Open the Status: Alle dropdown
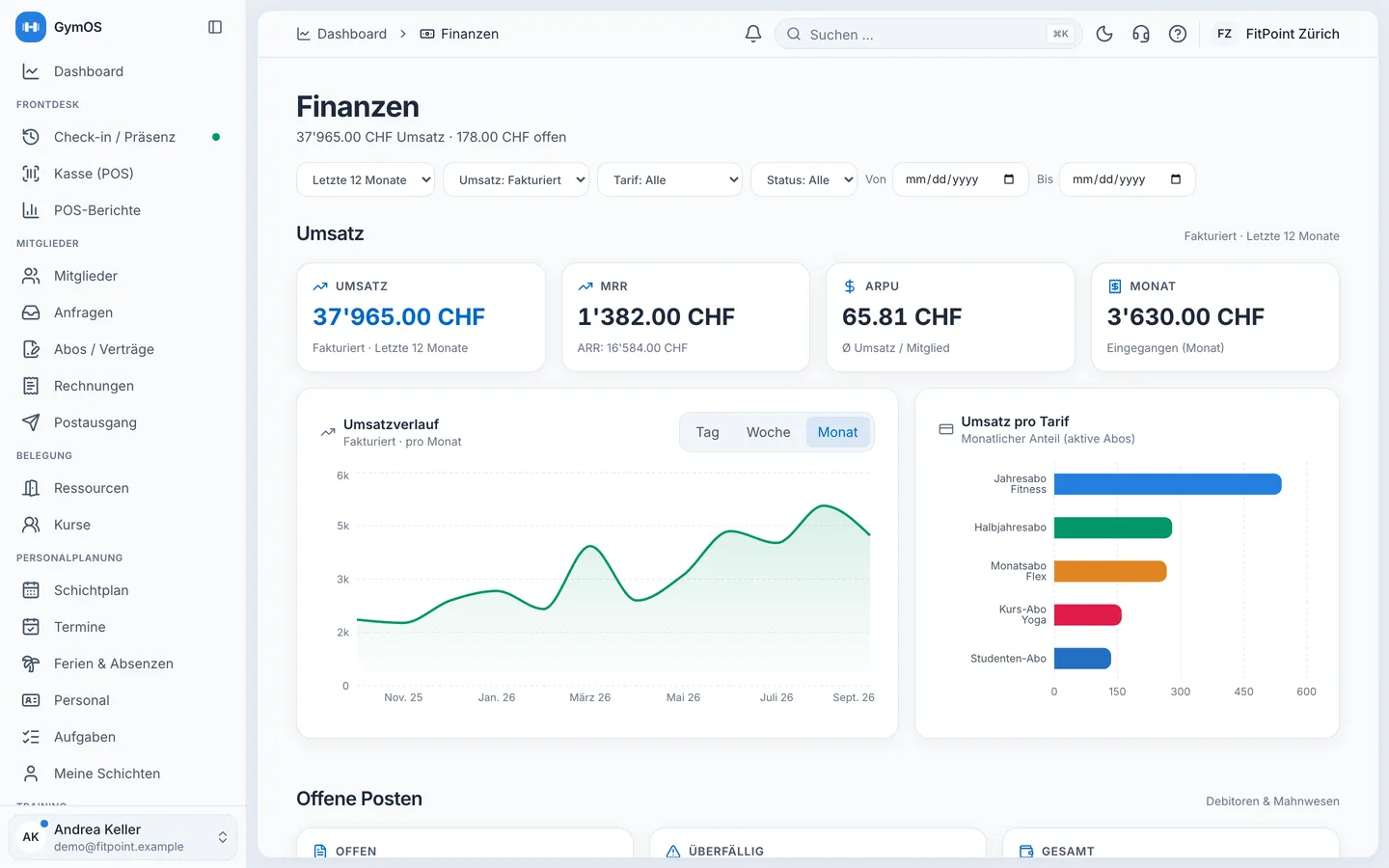 click(x=803, y=179)
